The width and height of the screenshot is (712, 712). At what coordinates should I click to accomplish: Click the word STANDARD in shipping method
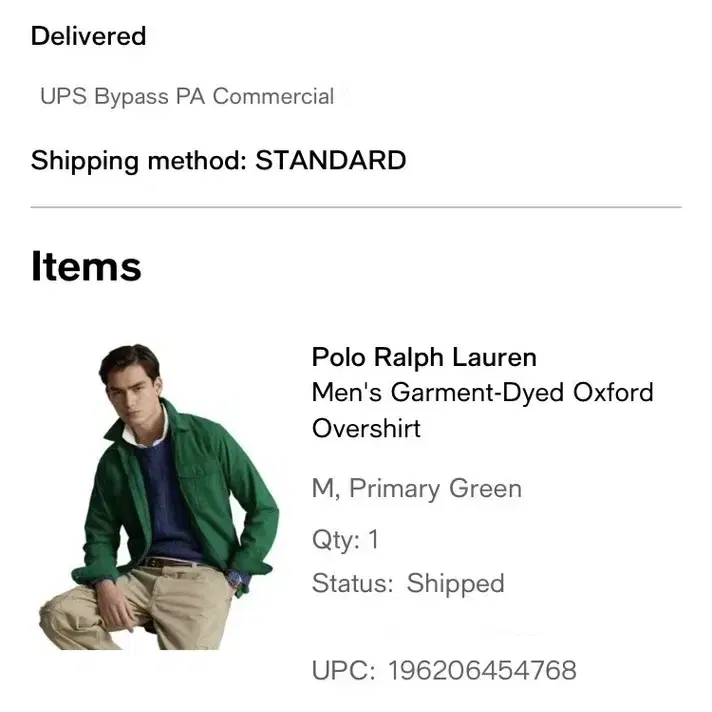(x=331, y=160)
